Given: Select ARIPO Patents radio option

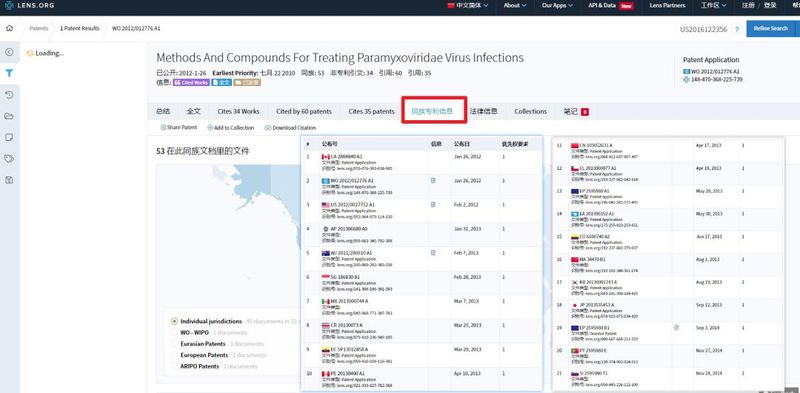Looking at the screenshot, I should coord(174,366).
